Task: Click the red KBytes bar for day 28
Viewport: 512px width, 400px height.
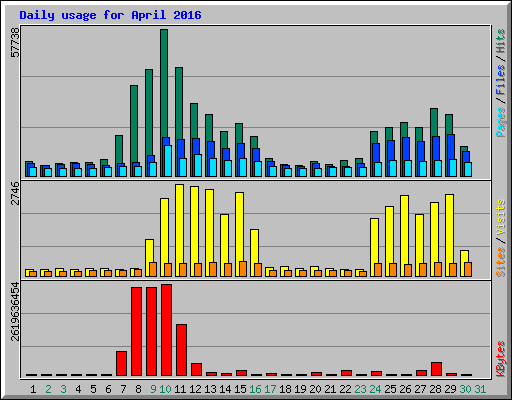Action: pos(436,369)
